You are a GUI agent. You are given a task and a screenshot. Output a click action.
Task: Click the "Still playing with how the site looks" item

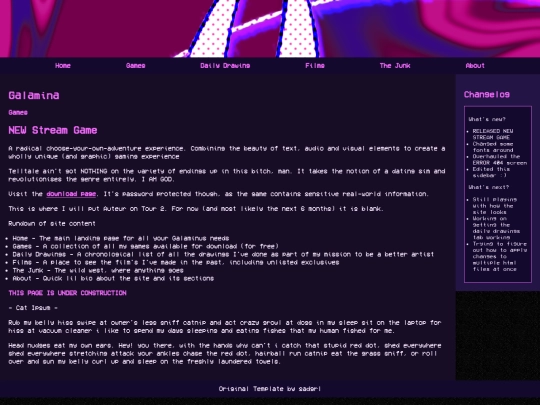tap(495, 206)
